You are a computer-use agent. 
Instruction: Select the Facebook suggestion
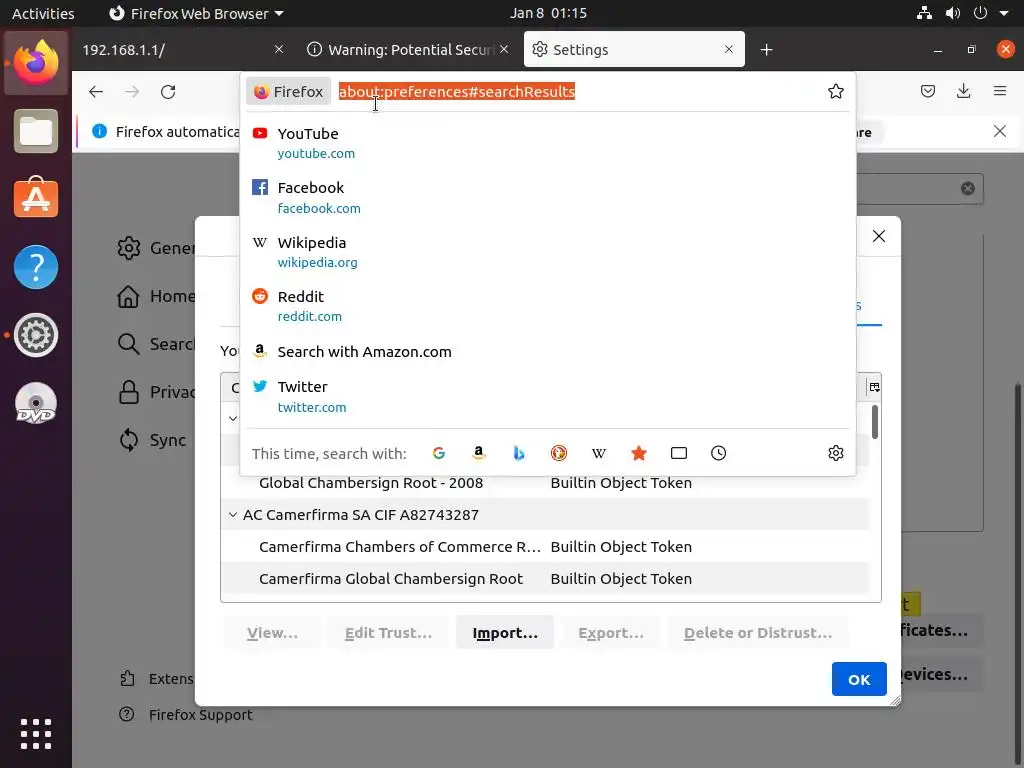pyautogui.click(x=547, y=197)
